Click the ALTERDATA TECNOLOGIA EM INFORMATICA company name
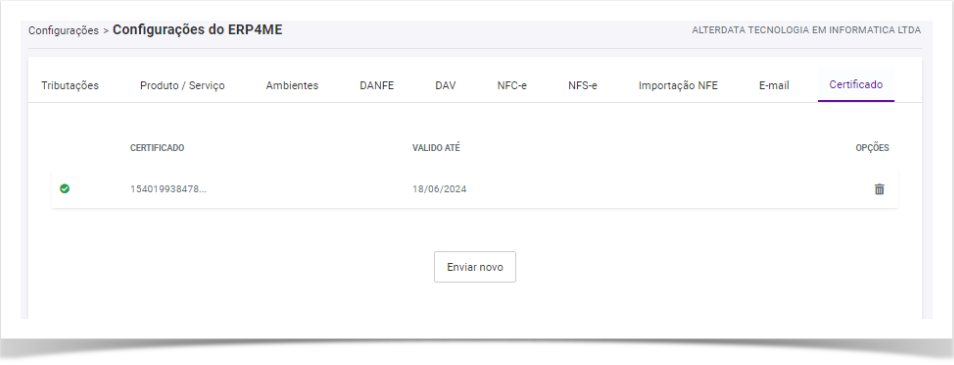This screenshot has height=365, width=954. [806, 30]
